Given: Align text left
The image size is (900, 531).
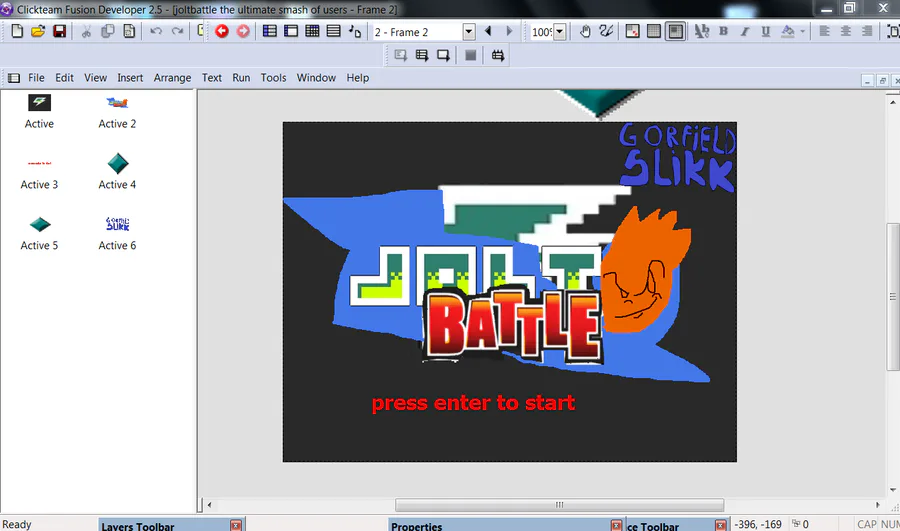Looking at the screenshot, I should point(824,31).
